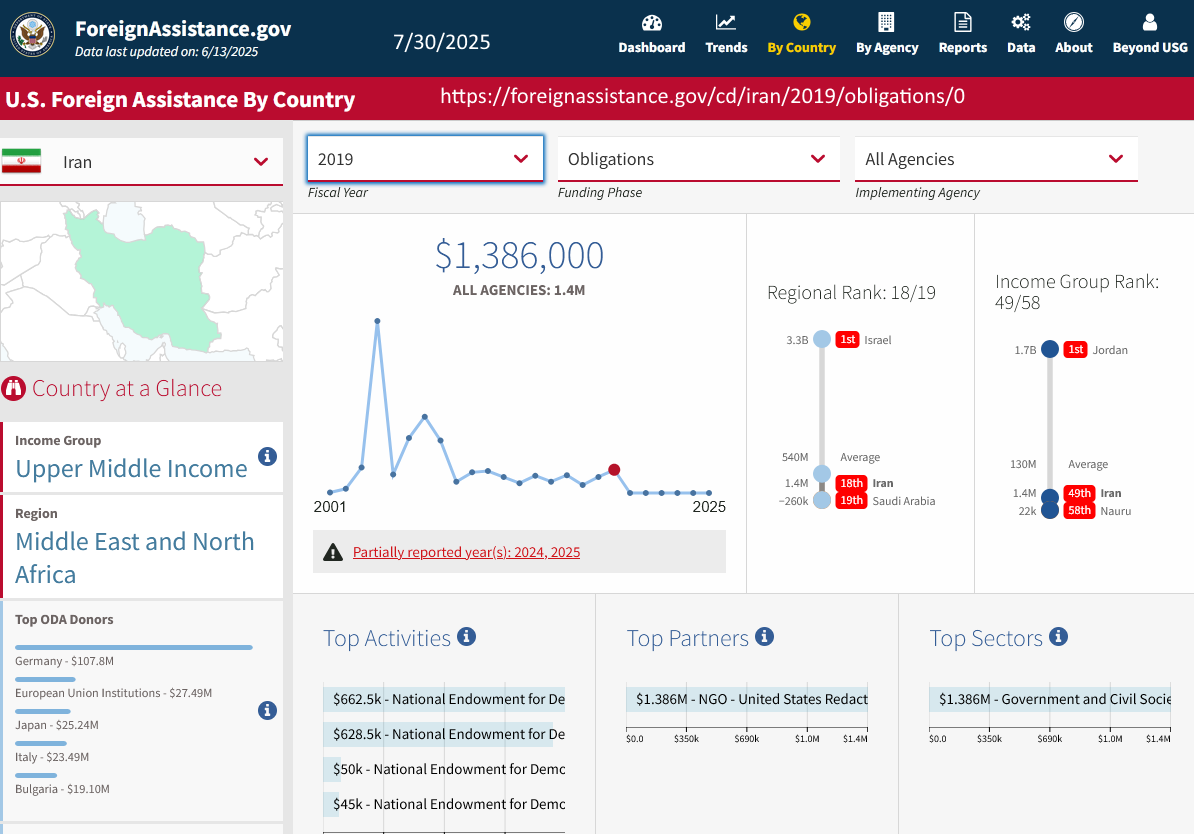Click the Reports document icon

point(963,22)
